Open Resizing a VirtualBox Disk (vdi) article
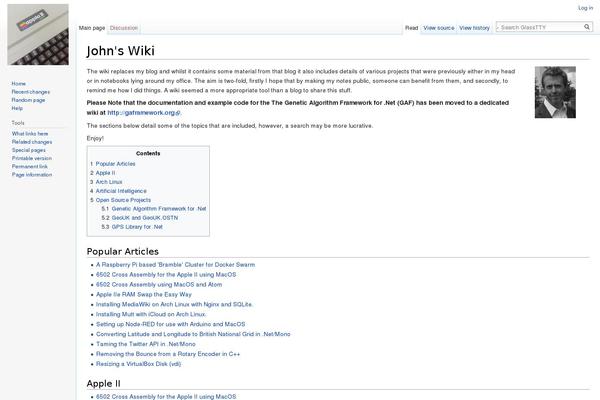The height and width of the screenshot is (400, 600). 139,364
